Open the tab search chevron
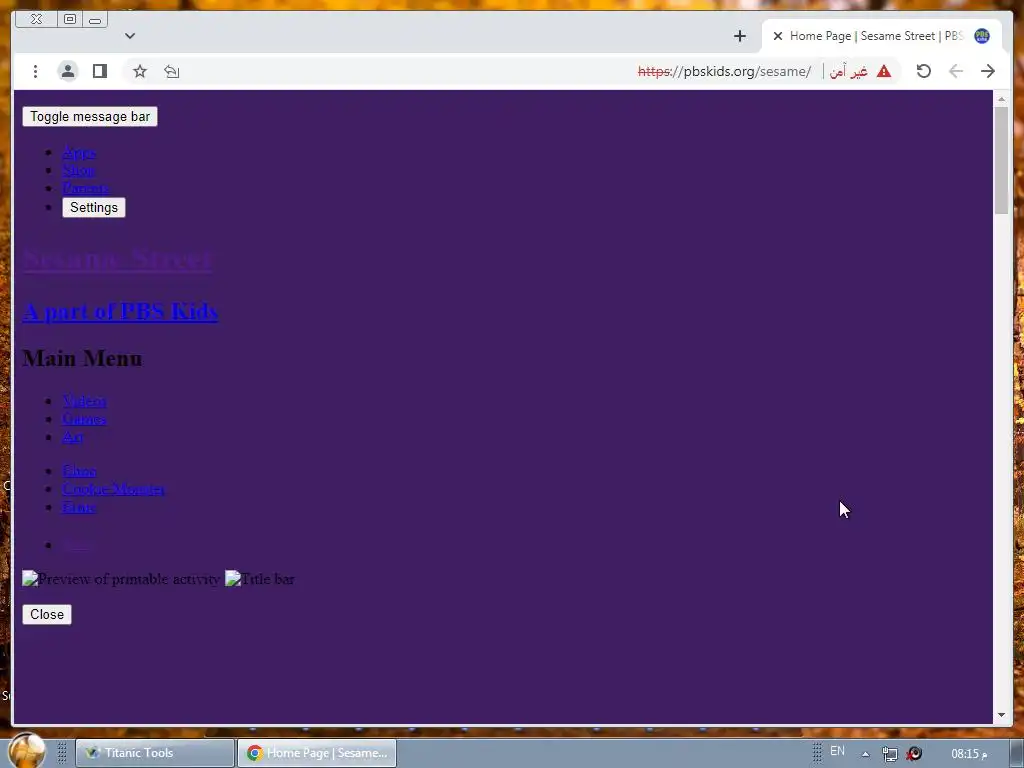This screenshot has height=768, width=1024. click(x=130, y=36)
